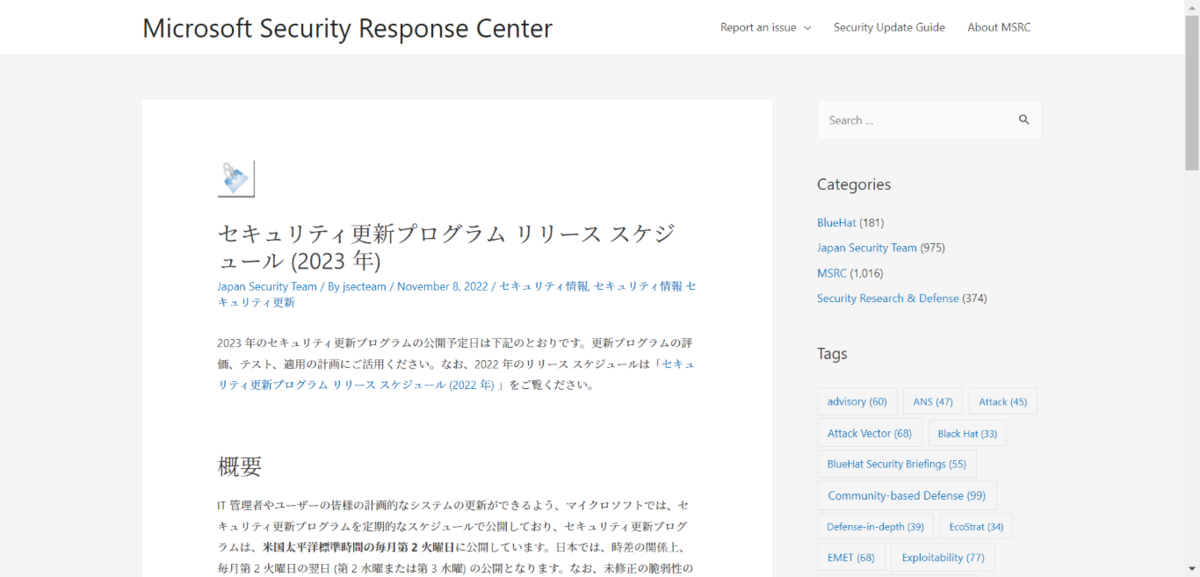Click the November 8, 2022 date text
Screen dimensions: 1200x577
coord(442,286)
